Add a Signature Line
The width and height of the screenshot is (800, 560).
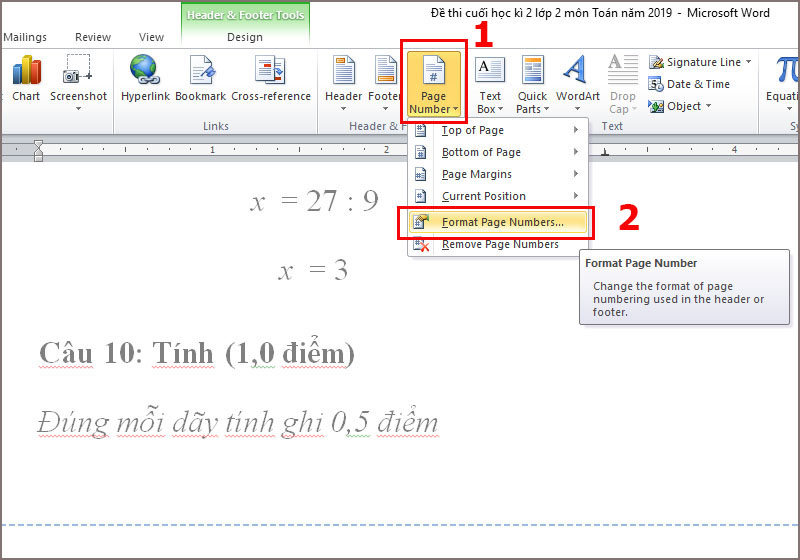click(699, 62)
